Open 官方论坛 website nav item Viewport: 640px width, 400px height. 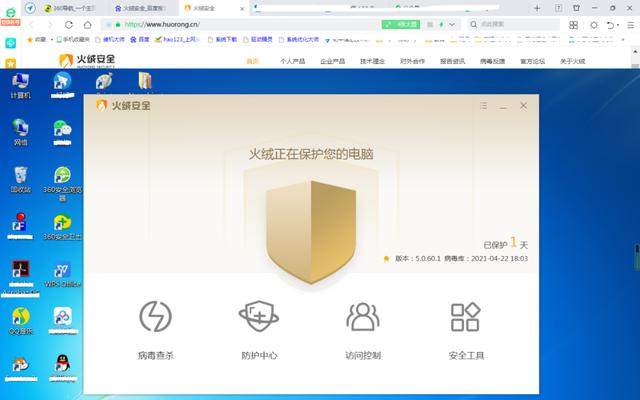[532, 61]
